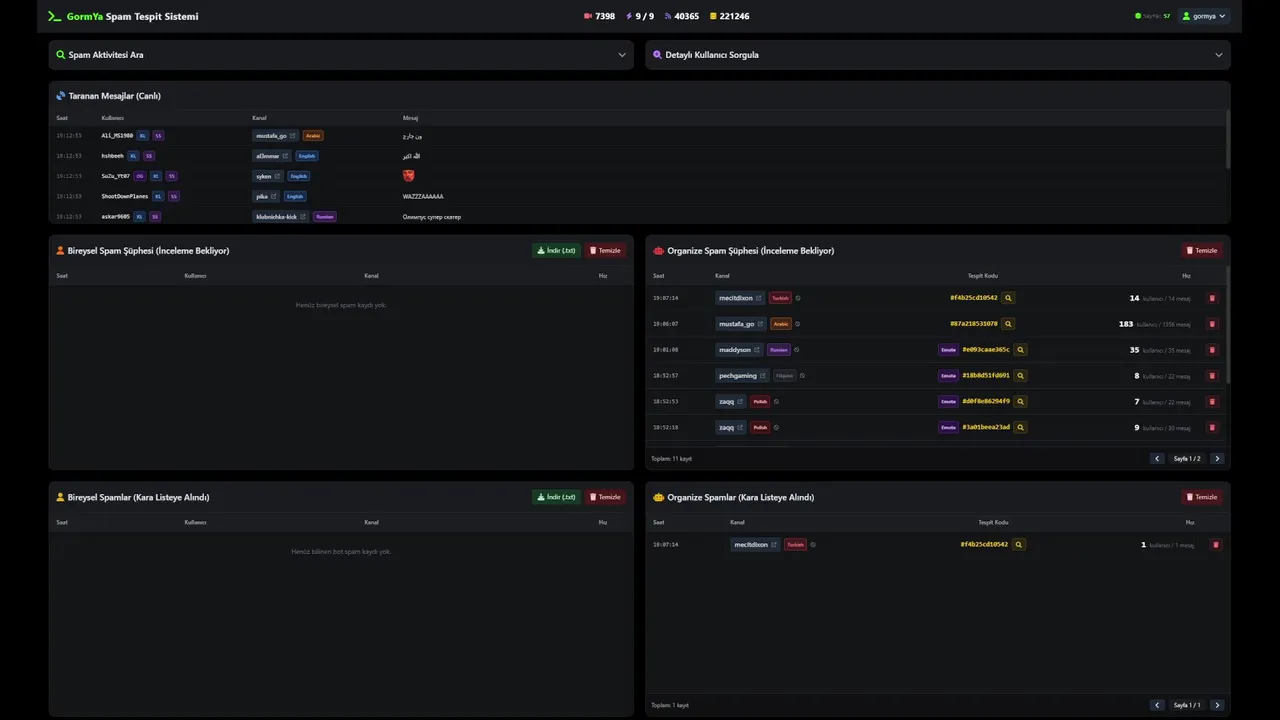Click the scrollbar of Organize Spam Şüphesi table
1280x720 pixels.
(1227, 325)
